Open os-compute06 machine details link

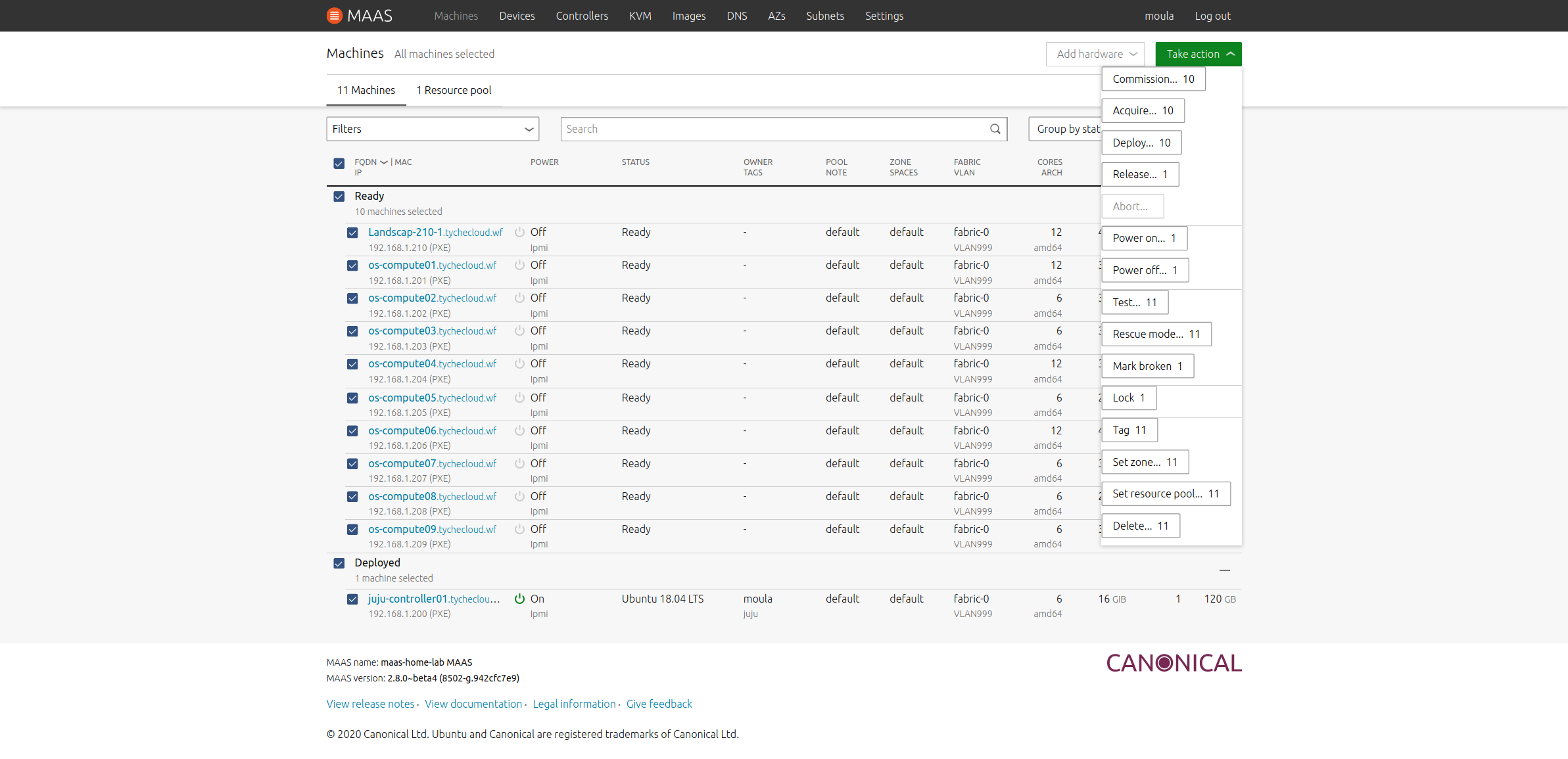tap(432, 430)
